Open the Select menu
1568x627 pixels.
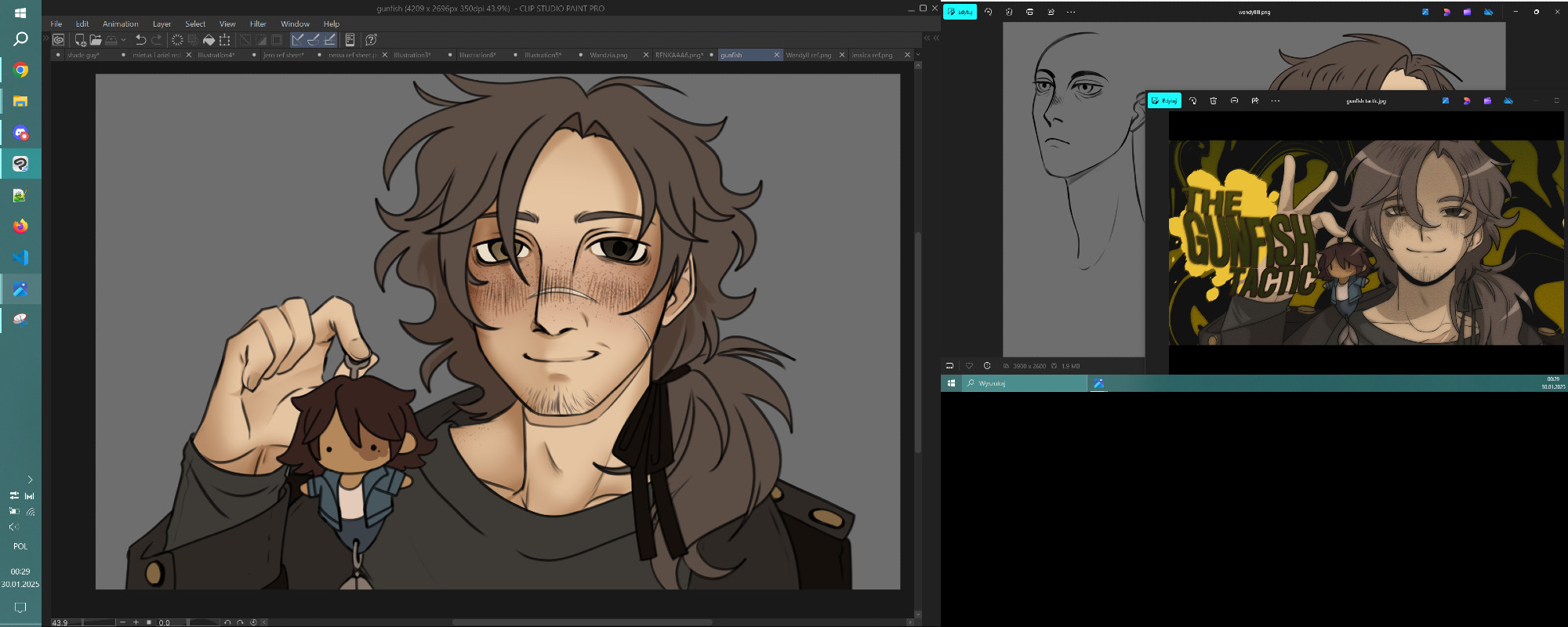(195, 24)
